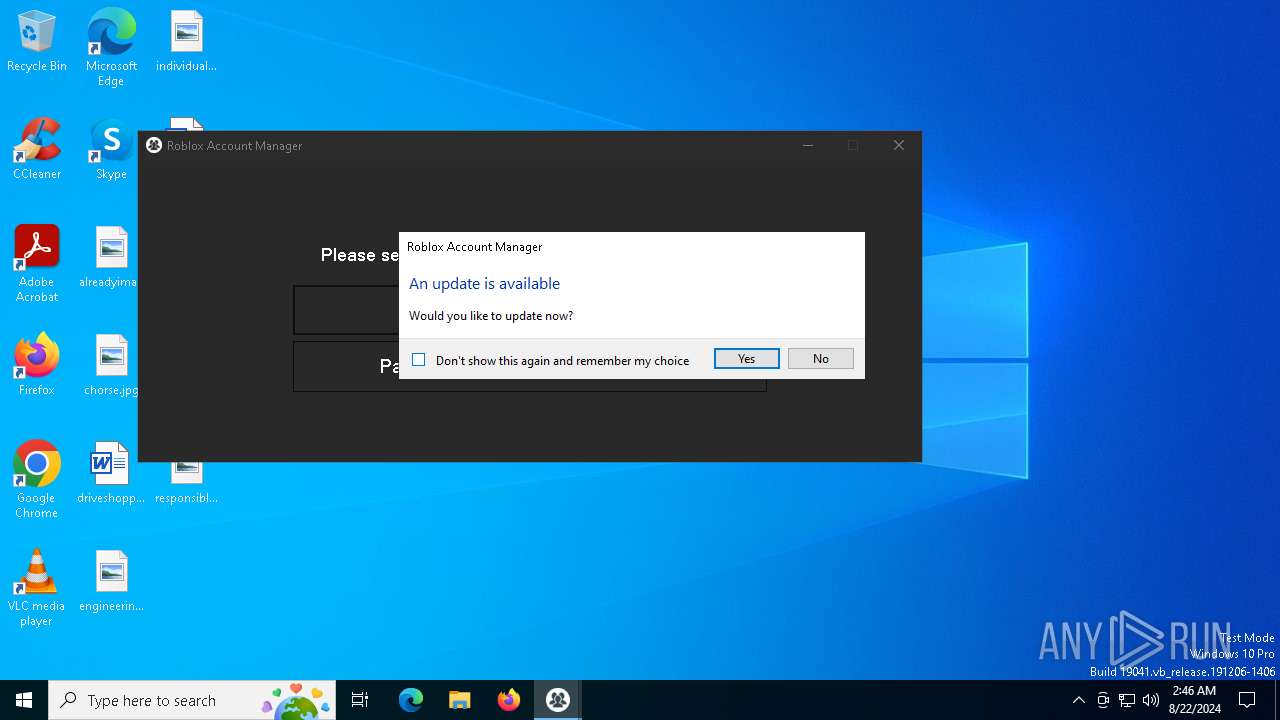
Task: Launch Edge from the taskbar
Action: 411,700
